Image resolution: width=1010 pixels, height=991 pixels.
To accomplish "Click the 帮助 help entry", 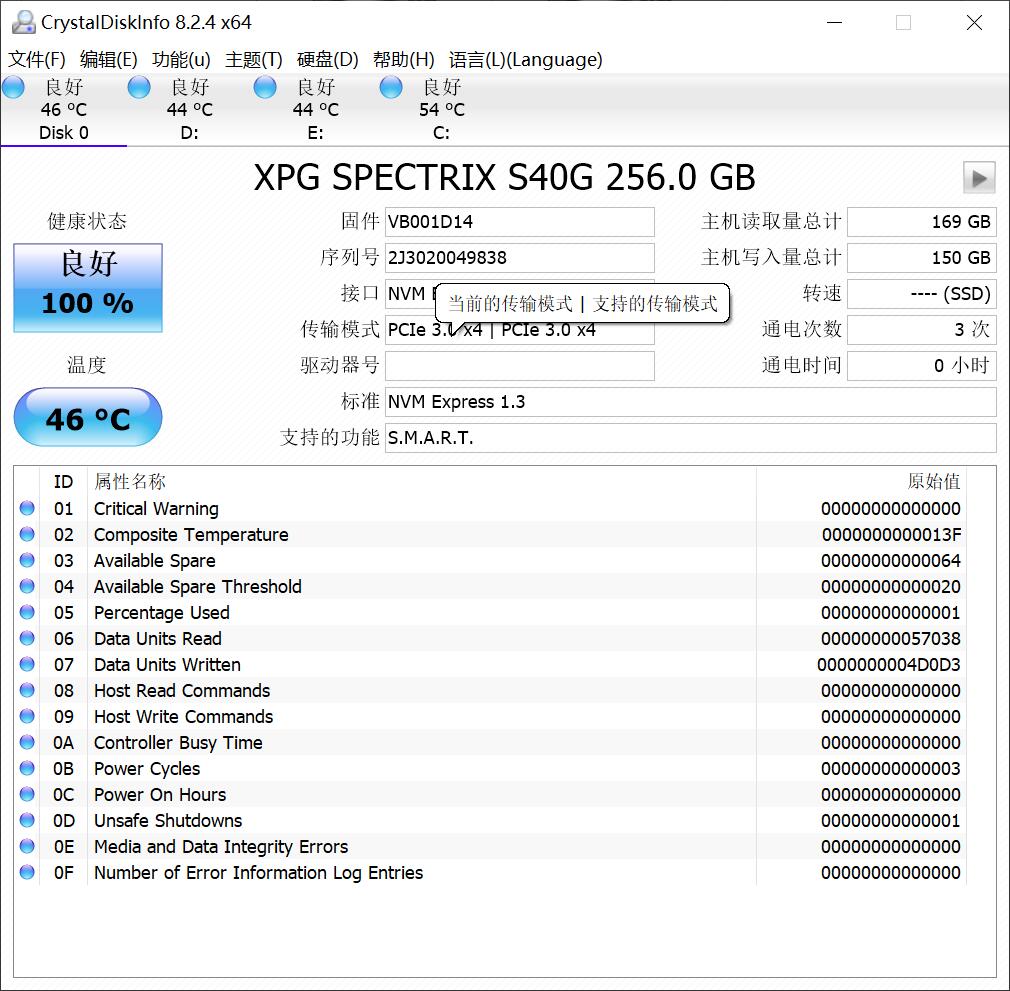I will coord(402,60).
